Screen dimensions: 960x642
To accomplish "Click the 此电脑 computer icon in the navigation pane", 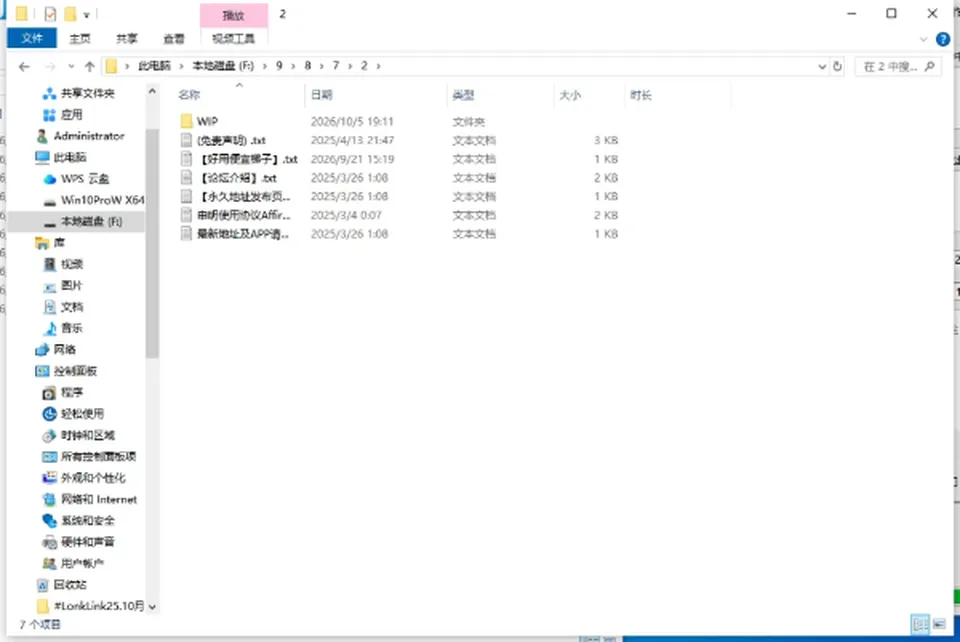I will [42, 158].
